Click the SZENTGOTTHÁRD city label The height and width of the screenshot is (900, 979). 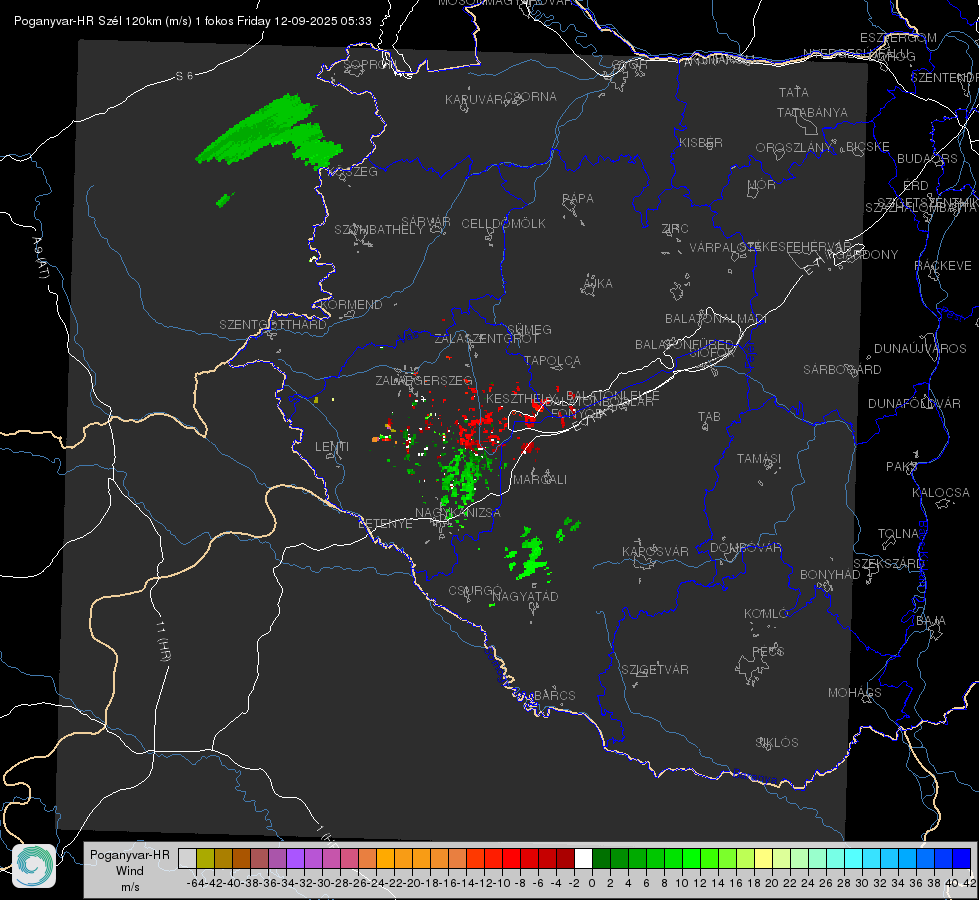(273, 325)
